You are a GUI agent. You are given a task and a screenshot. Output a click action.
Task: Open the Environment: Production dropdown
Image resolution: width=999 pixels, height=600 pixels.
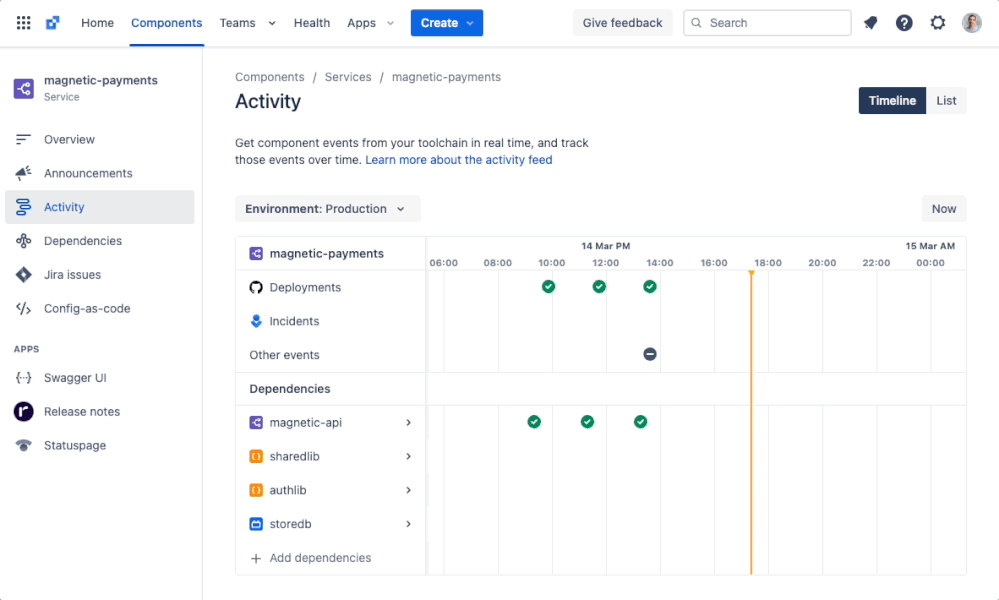click(327, 209)
